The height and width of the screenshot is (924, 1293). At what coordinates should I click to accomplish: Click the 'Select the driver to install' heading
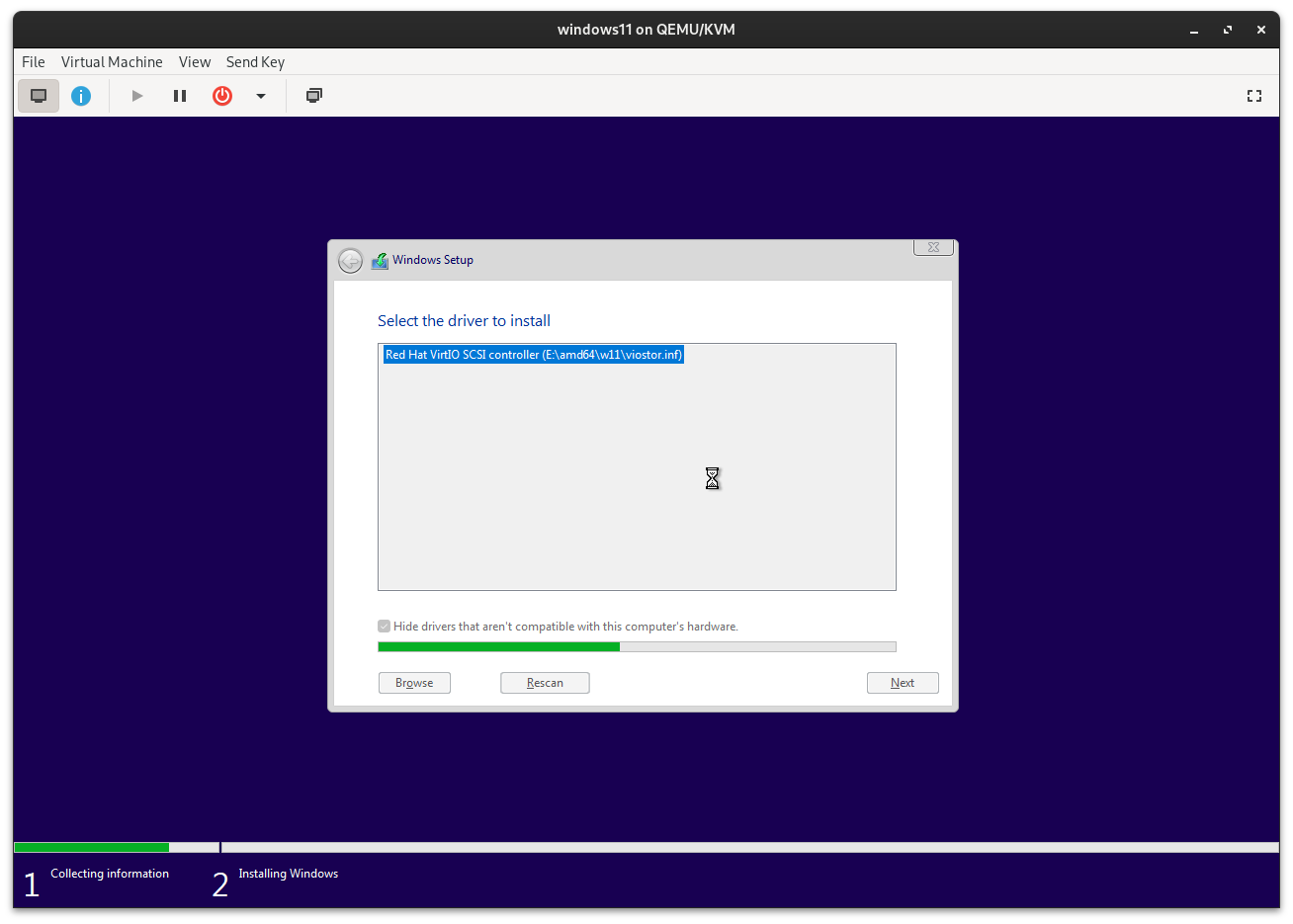click(x=464, y=321)
